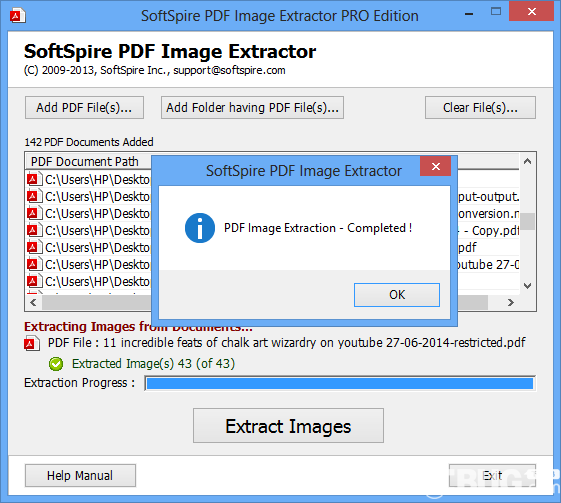This screenshot has width=561, height=503.
Task: Click 'PDF Image Extraction - Completed !' message
Action: 318,228
